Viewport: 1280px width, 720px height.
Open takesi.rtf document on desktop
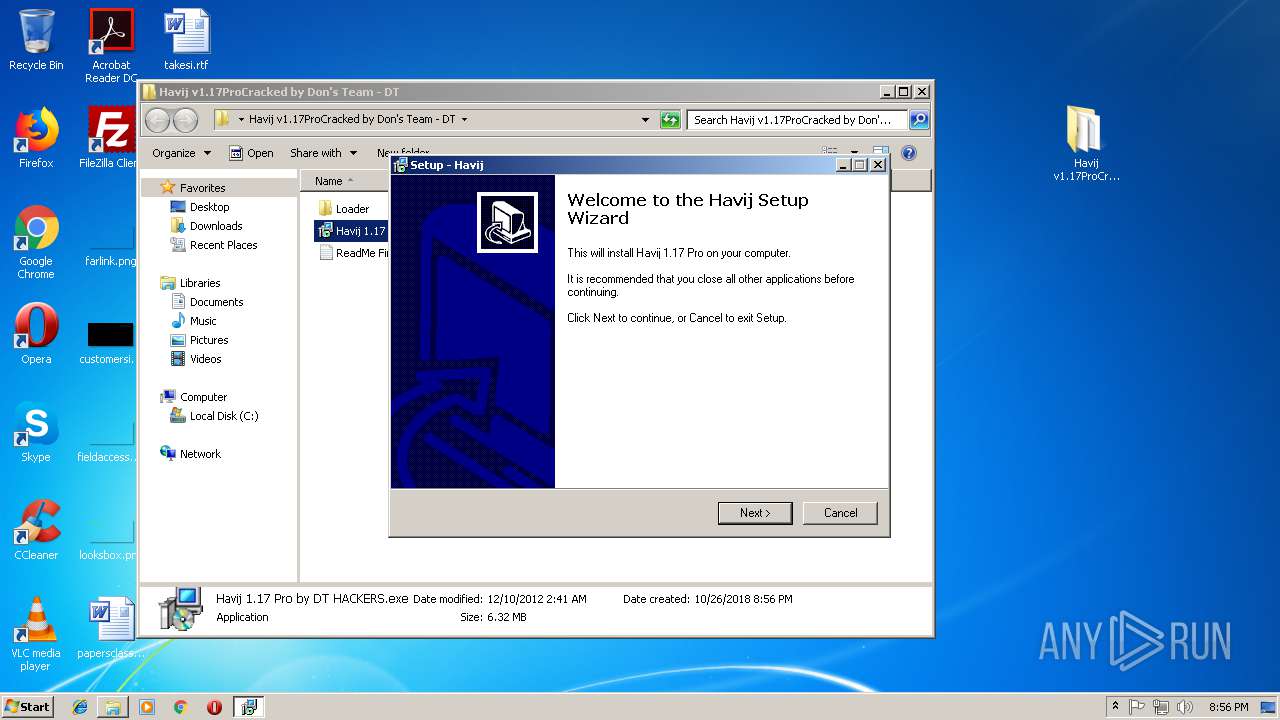tap(186, 40)
